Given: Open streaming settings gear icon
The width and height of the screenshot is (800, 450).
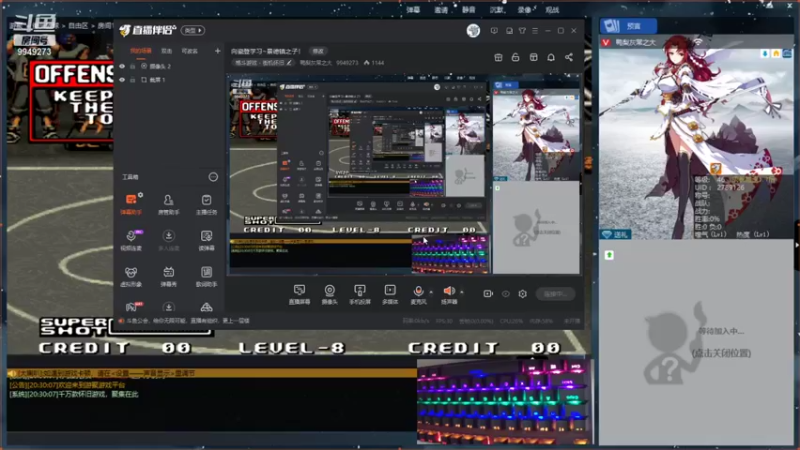Looking at the screenshot, I should (x=522, y=293).
